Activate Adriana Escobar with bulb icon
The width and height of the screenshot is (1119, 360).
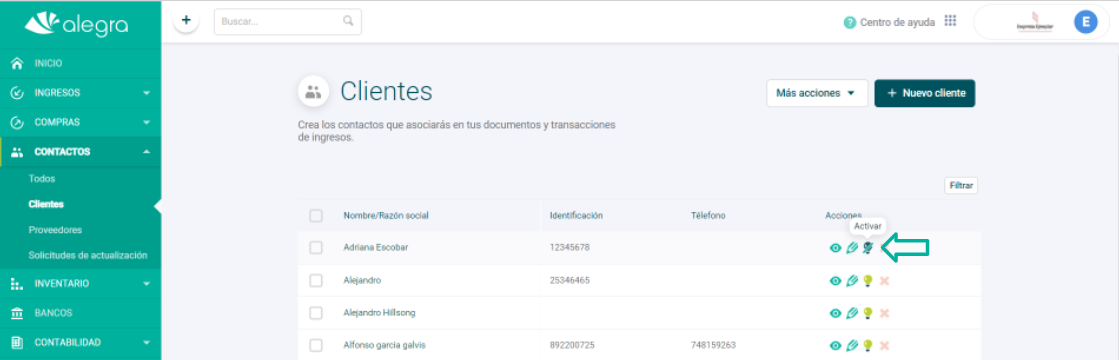pyautogui.click(x=868, y=248)
